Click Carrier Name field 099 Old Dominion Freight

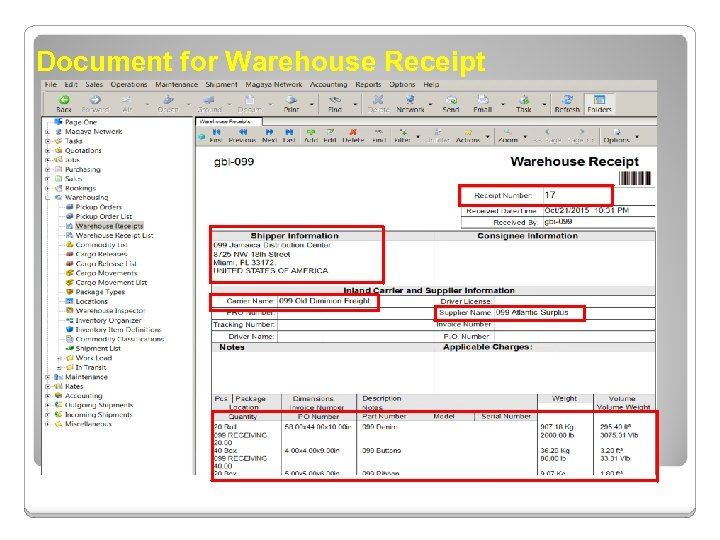point(324,301)
